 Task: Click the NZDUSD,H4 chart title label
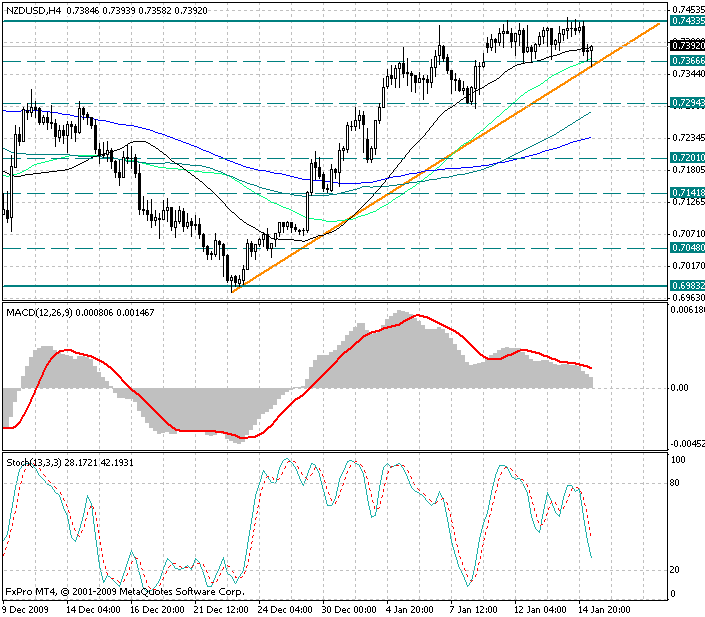33,9
